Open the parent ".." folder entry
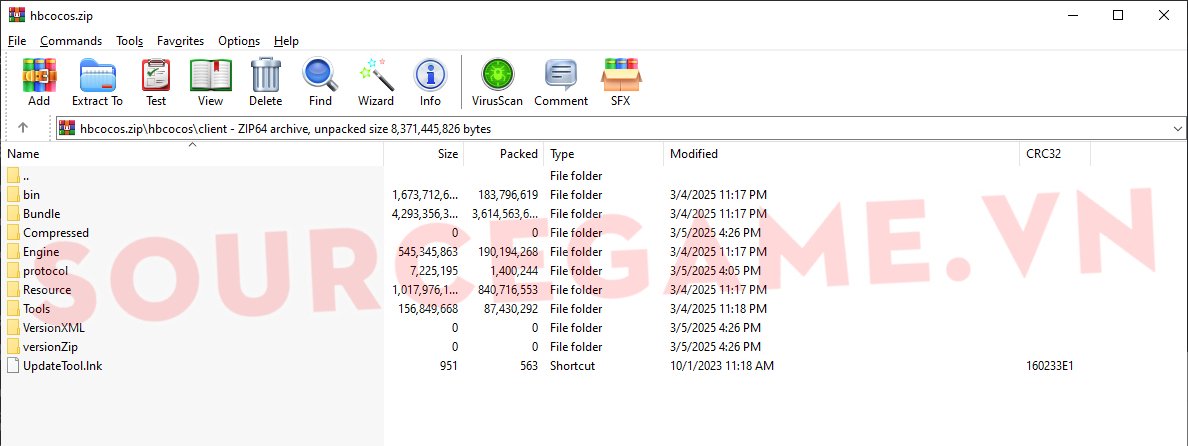The image size is (1188, 446). (26, 176)
